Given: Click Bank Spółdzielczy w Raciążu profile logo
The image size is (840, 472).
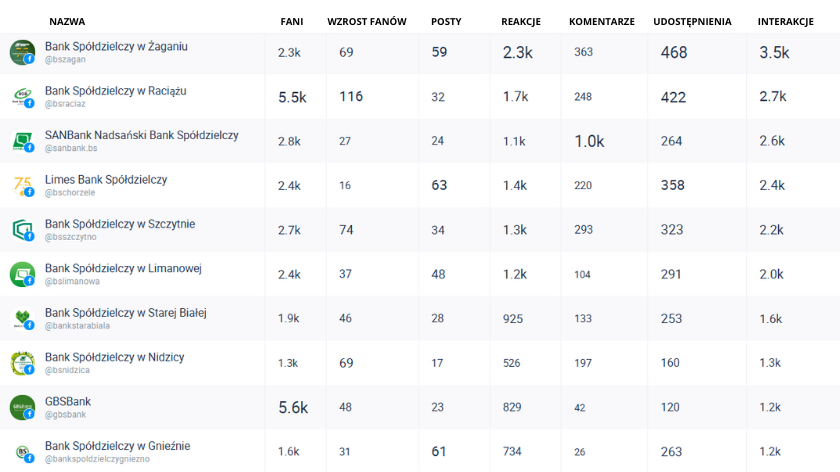Looking at the screenshot, I should pos(22,96).
